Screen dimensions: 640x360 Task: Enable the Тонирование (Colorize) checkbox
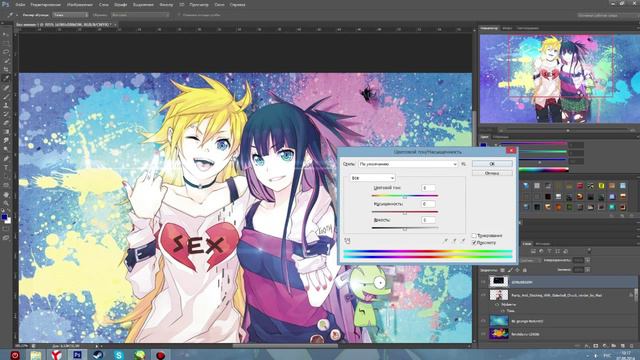coord(474,236)
